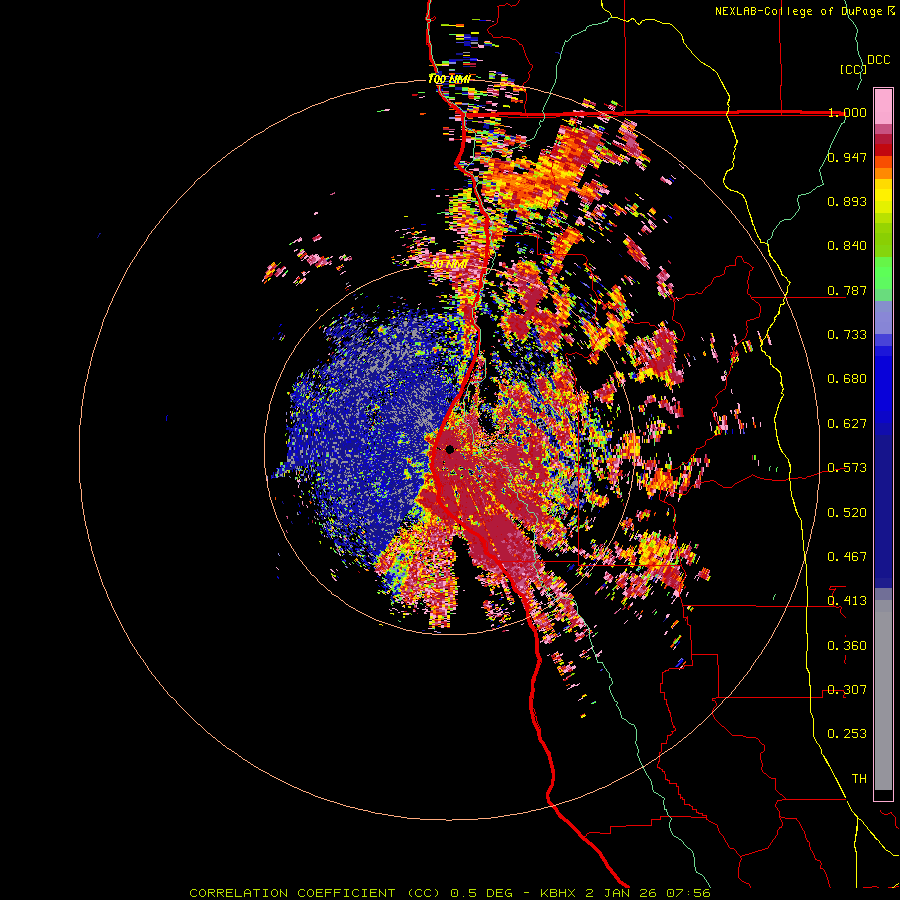Click the 0.733 scale value
Screen dimensions: 900x900
pos(847,335)
